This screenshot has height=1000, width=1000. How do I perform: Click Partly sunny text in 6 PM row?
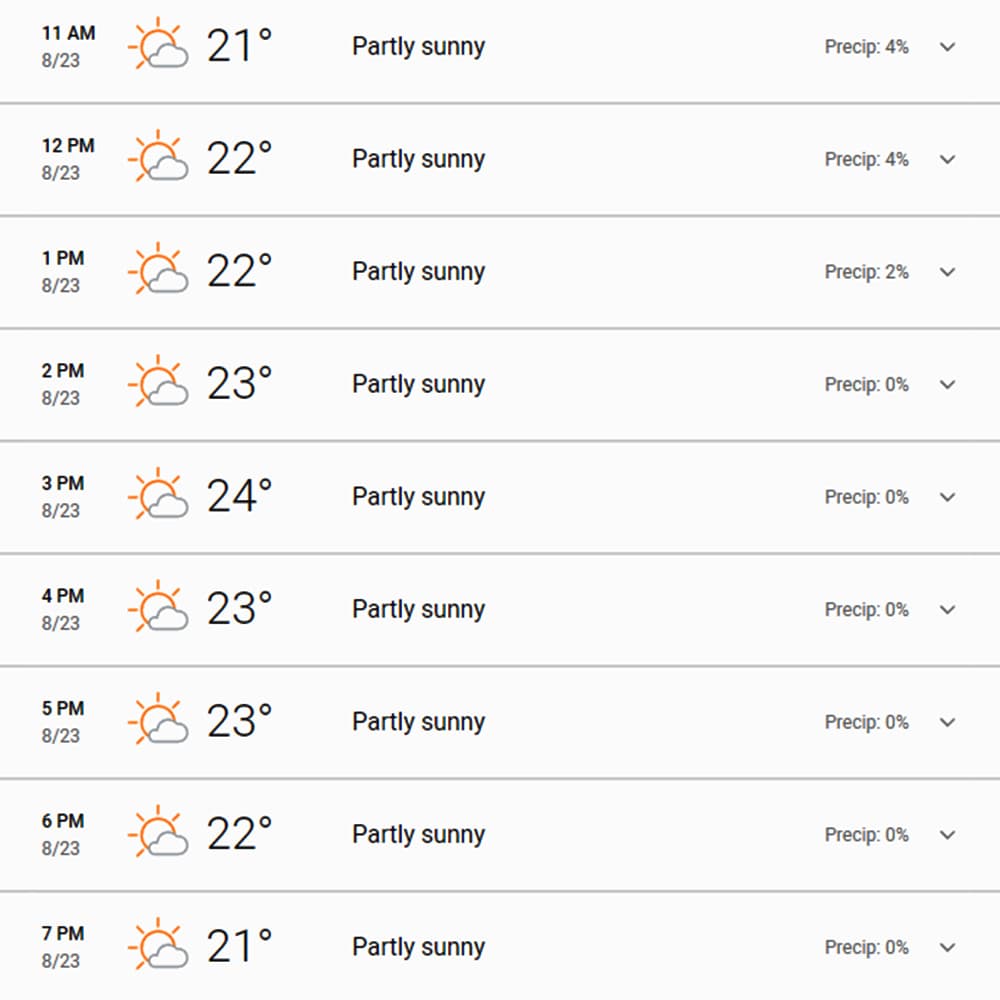click(418, 834)
